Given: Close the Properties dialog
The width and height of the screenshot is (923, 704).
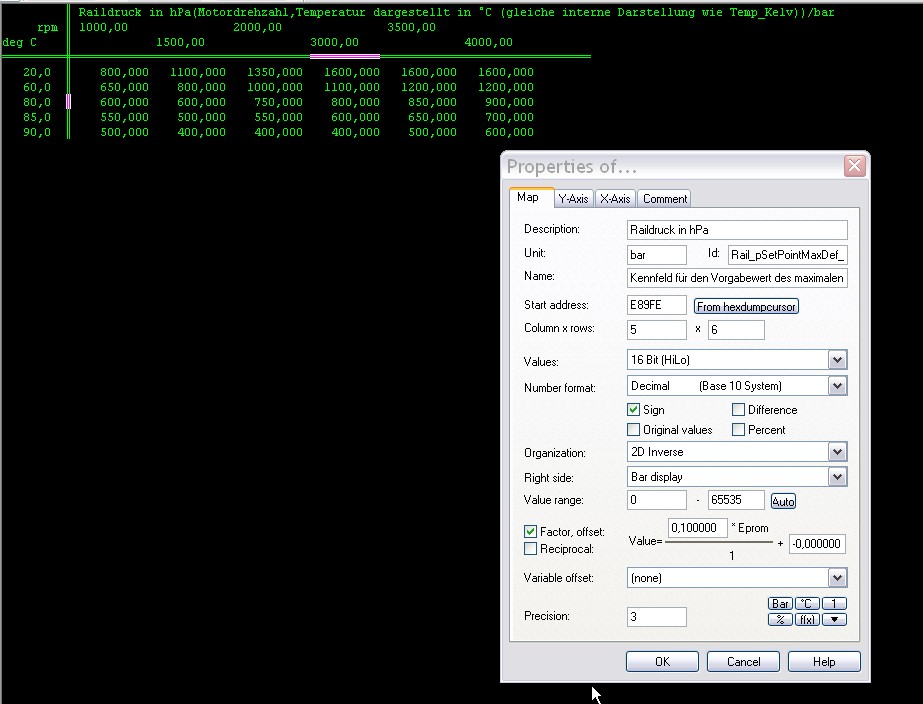Looking at the screenshot, I should tap(854, 166).
